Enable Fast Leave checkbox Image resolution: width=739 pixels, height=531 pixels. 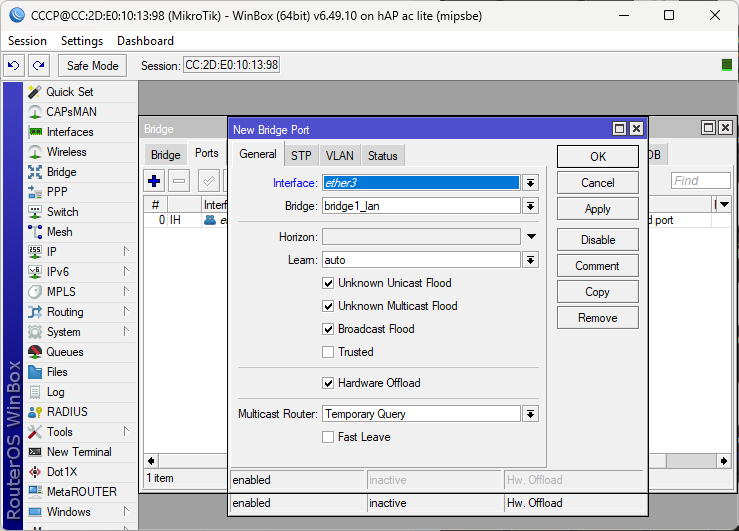tap(328, 437)
